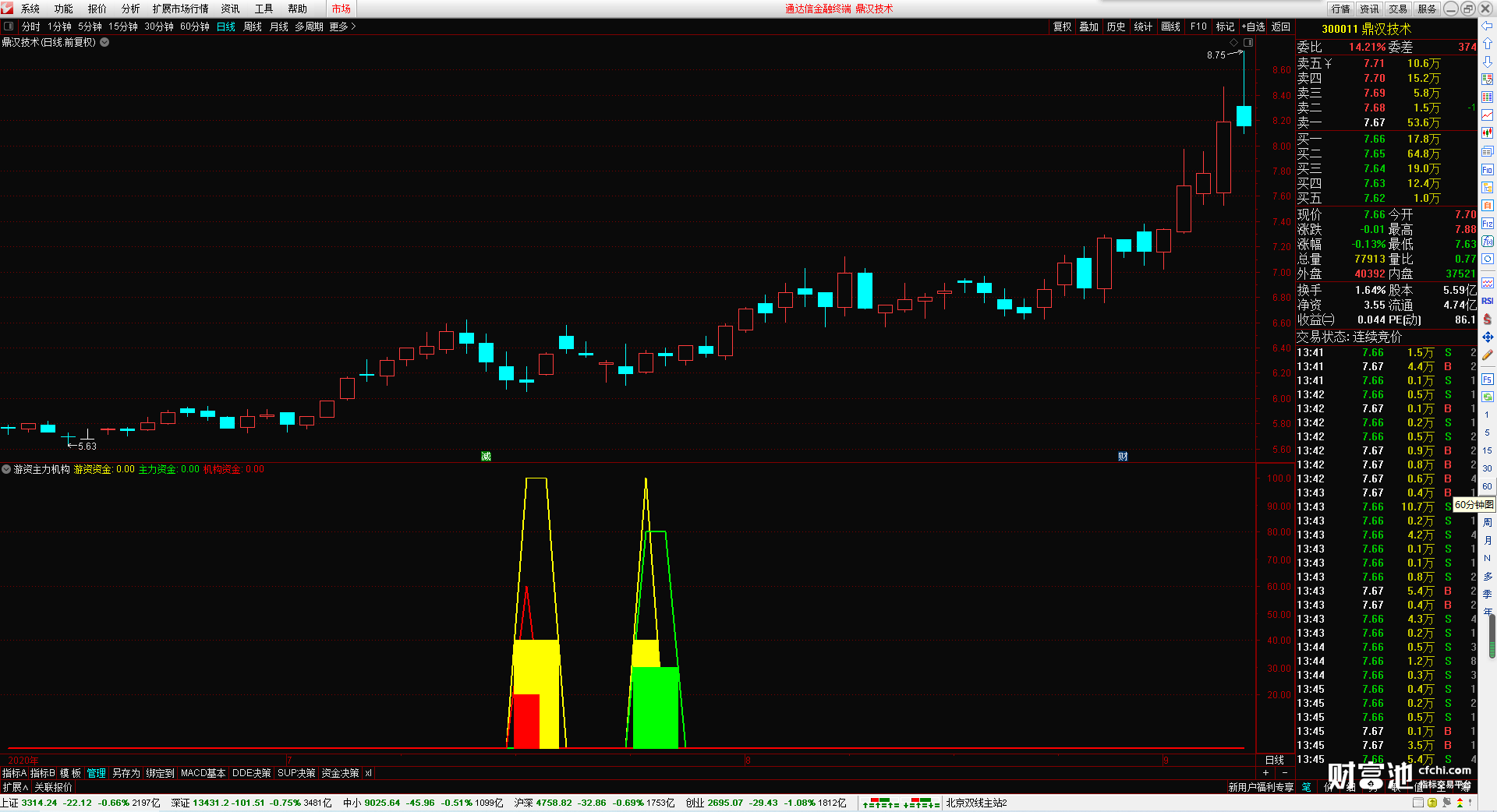
Task: Click the down arrow sidebar icon
Action: (x=1488, y=62)
